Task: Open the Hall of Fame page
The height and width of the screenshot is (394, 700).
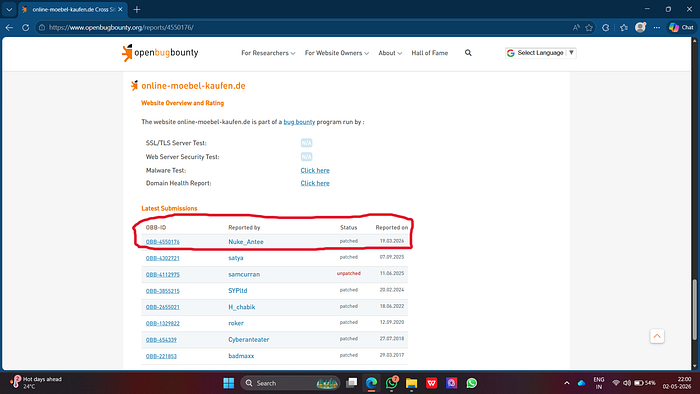Action: coord(429,53)
